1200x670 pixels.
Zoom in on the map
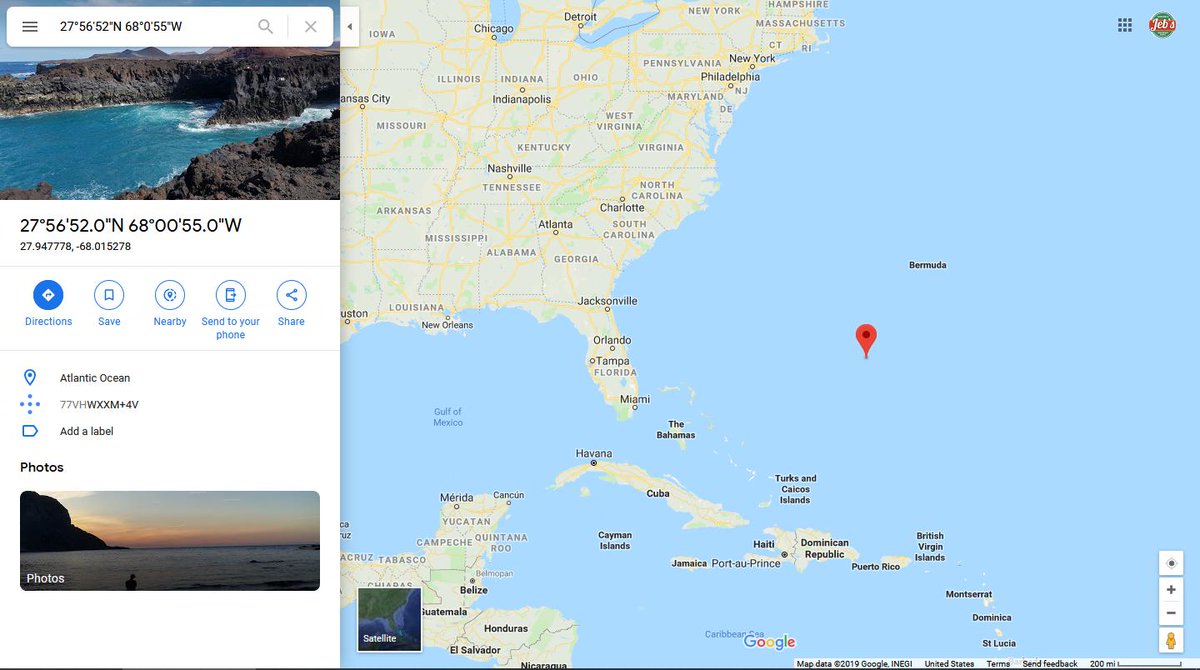coord(1171,590)
